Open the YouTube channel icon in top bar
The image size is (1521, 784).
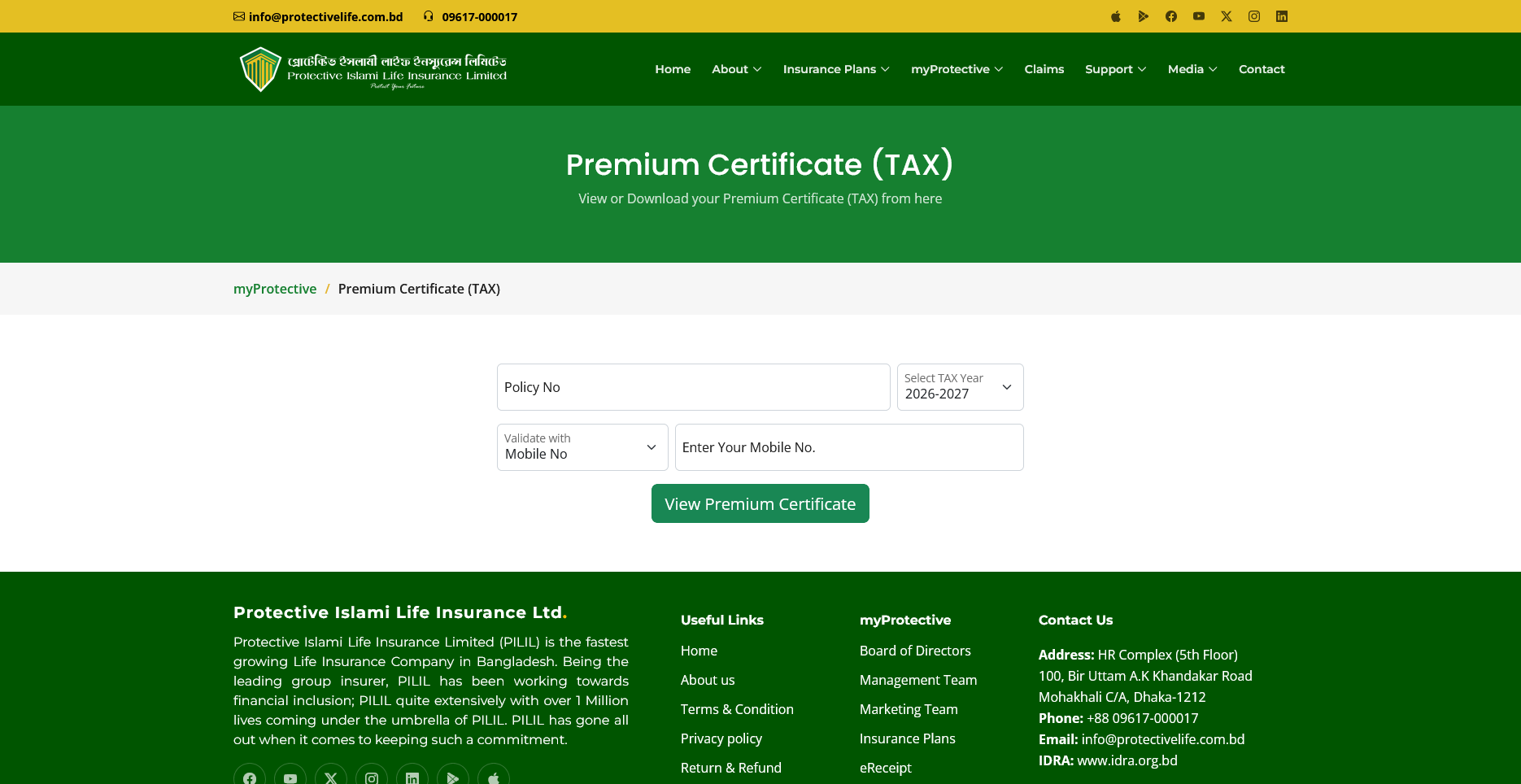coord(1199,16)
